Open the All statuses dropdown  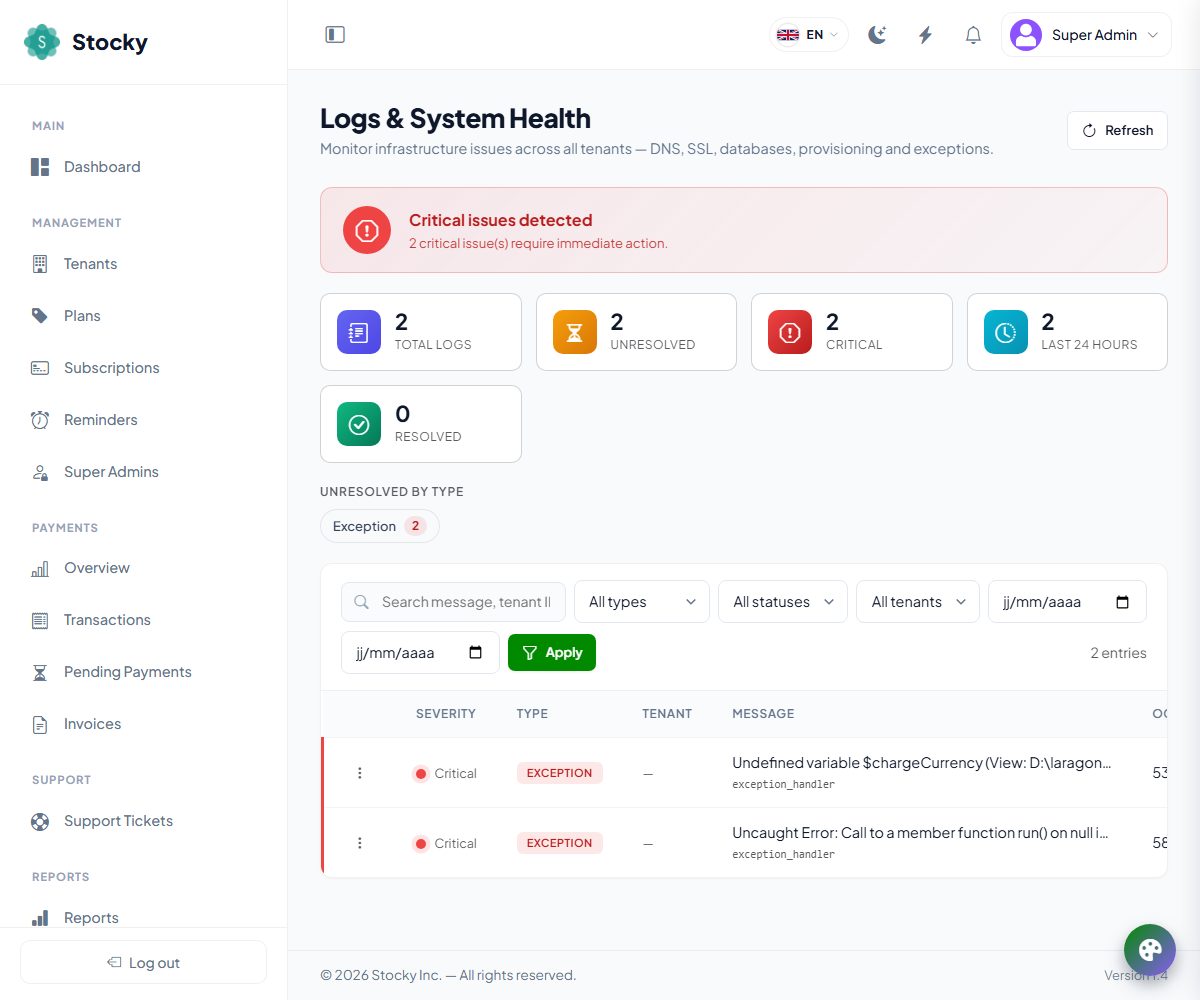[x=783, y=602]
